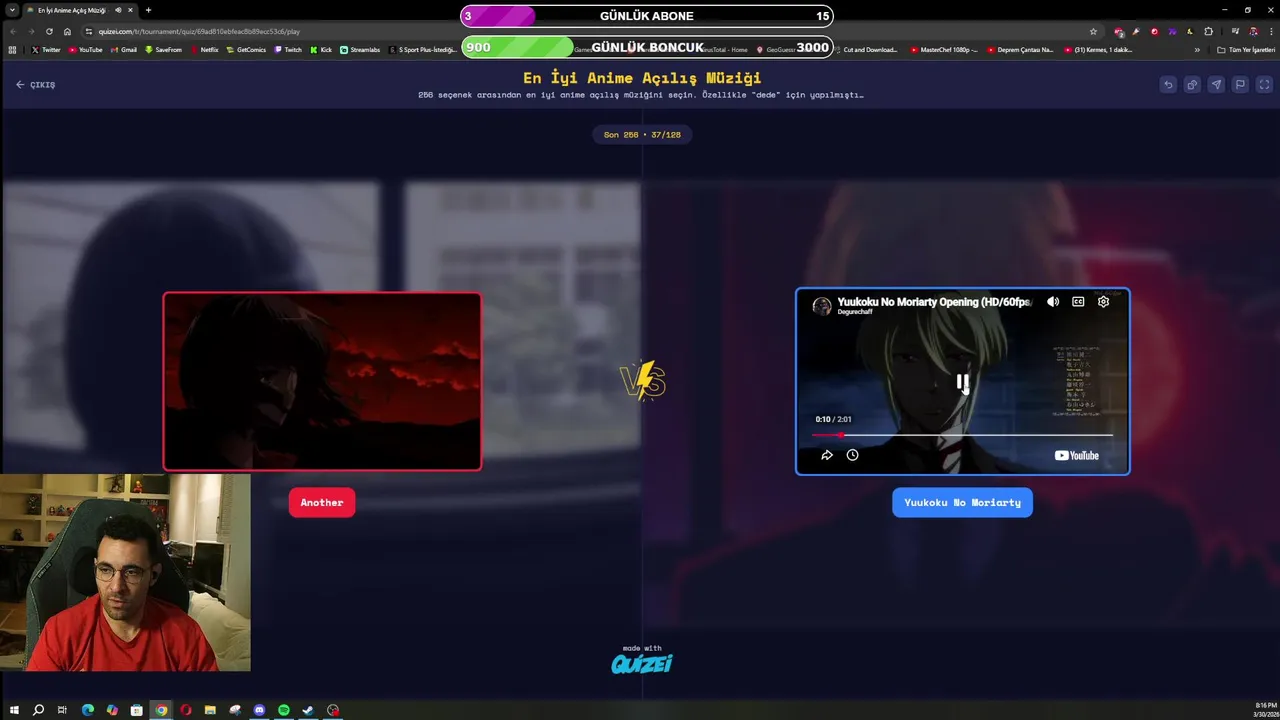Open Steam from taskbar
The height and width of the screenshot is (720, 1280).
308,710
